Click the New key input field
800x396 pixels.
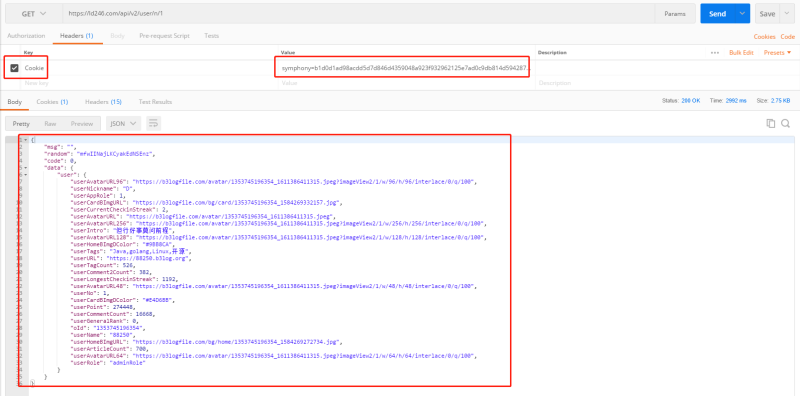click(x=148, y=83)
